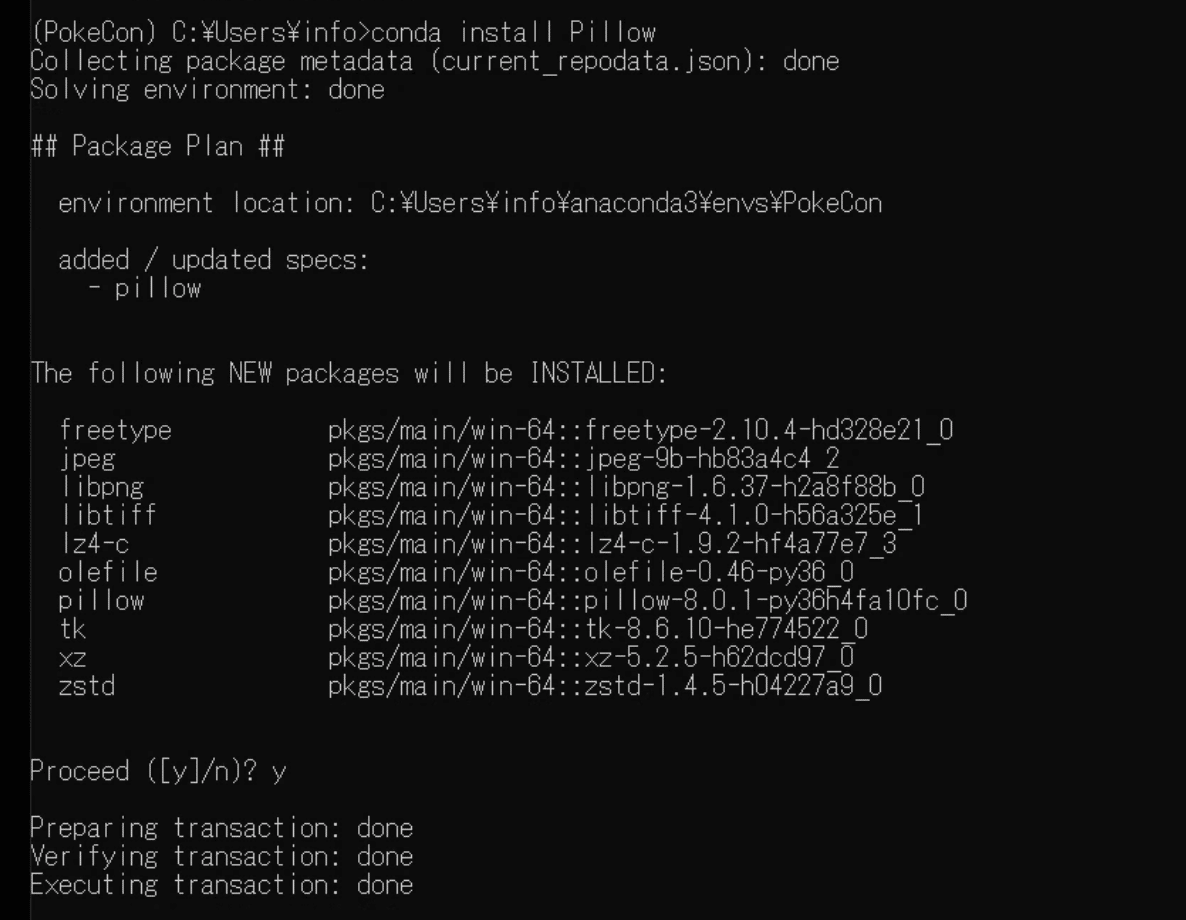The width and height of the screenshot is (1186, 920).
Task: Click the 'zstd' package name in left column
Action: coord(86,686)
